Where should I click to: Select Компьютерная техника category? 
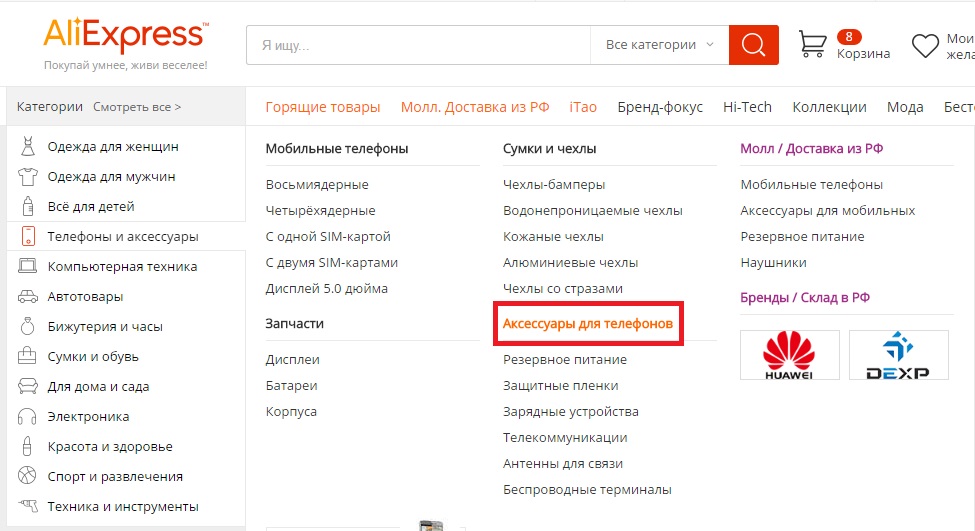tap(122, 266)
